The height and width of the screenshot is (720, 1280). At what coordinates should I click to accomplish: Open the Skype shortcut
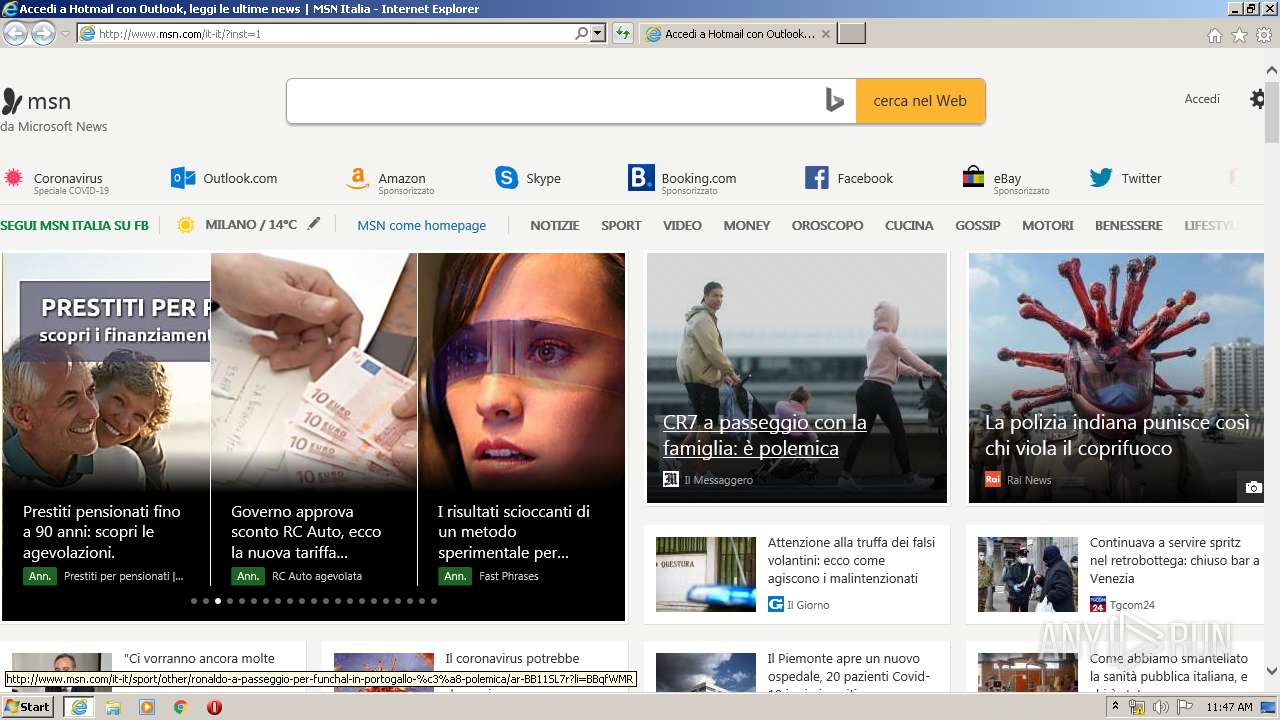coord(528,178)
